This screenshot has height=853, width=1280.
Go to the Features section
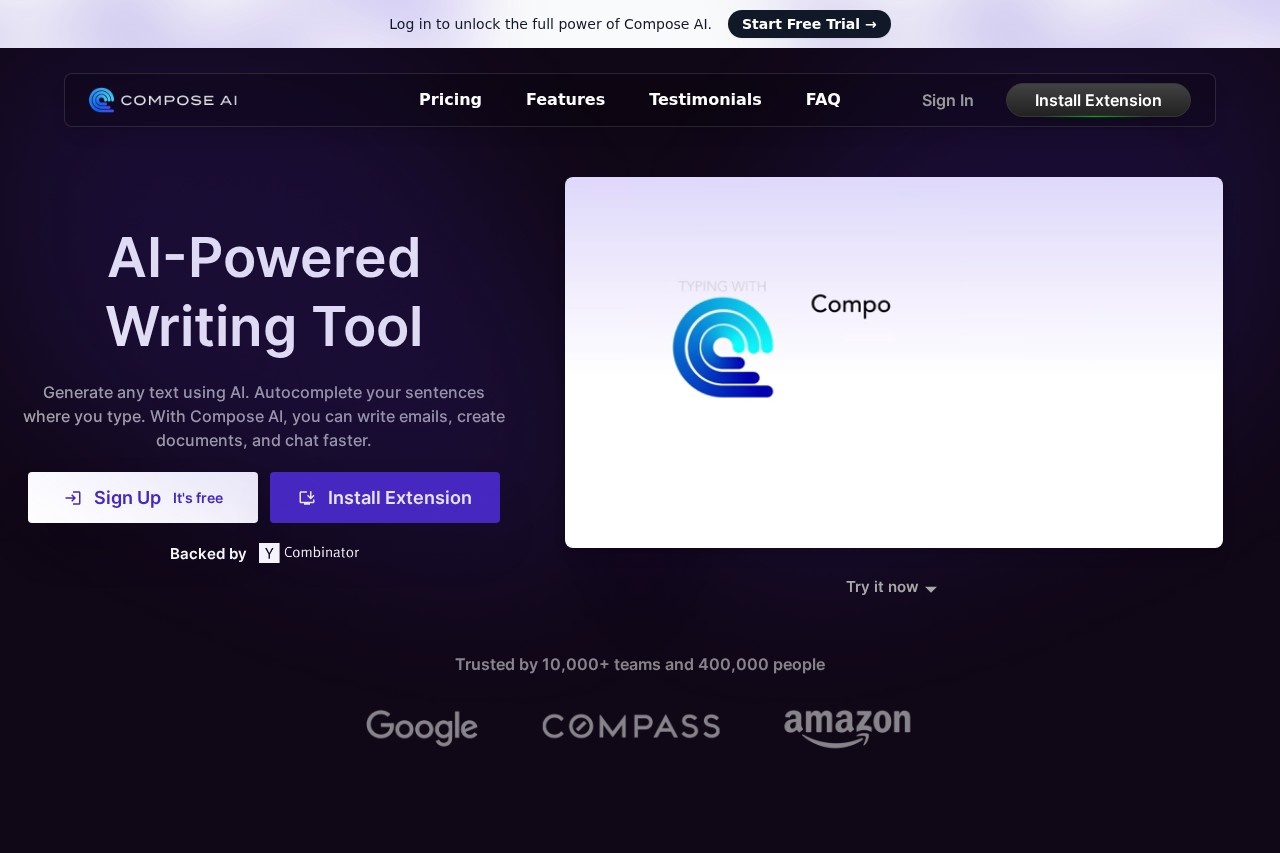[565, 100]
